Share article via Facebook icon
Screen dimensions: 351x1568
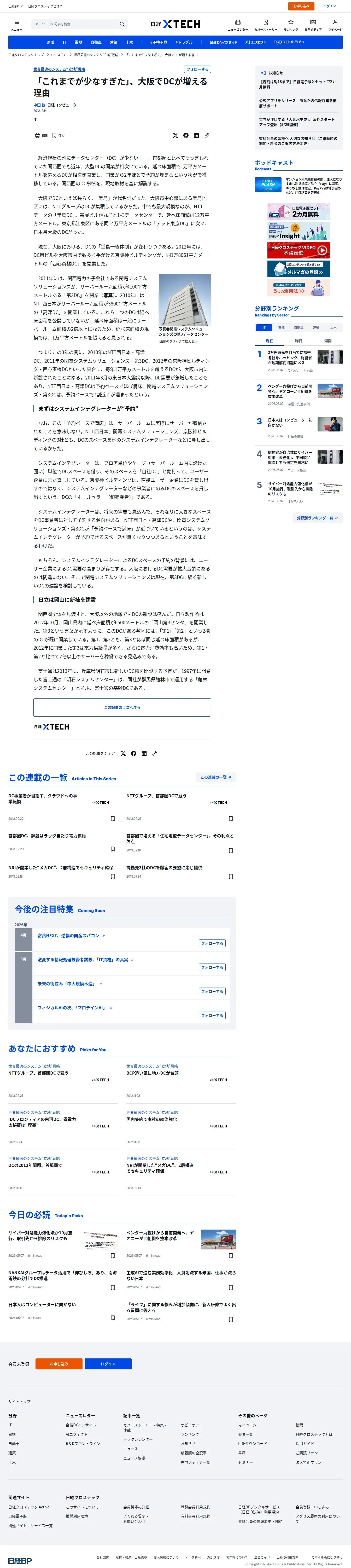[185, 136]
